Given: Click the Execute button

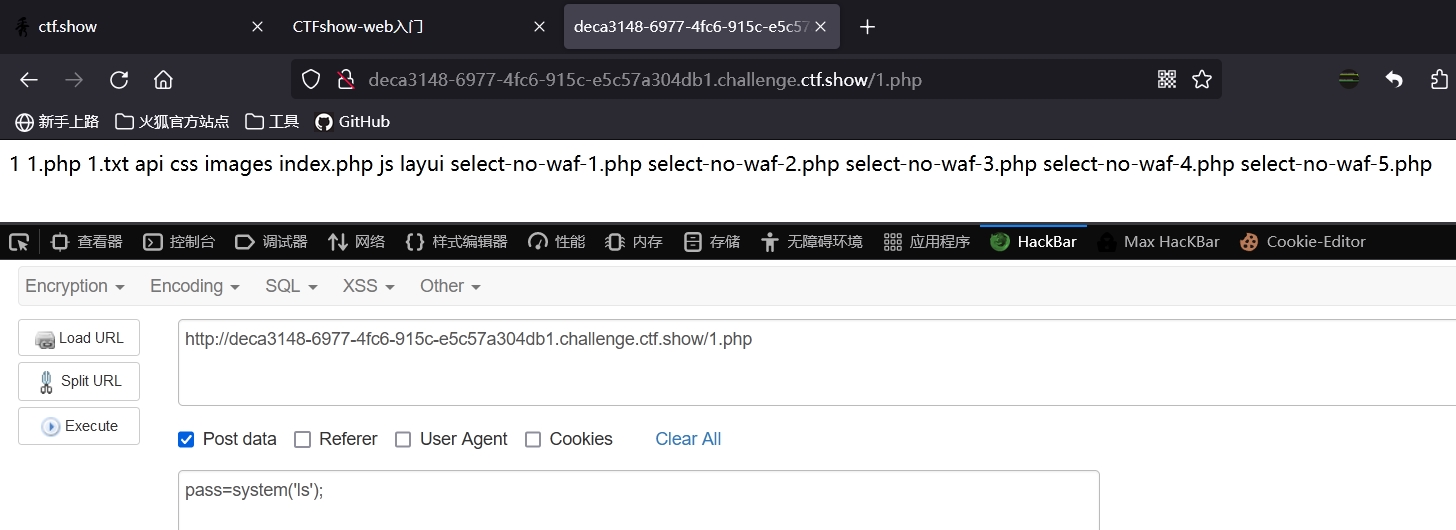Looking at the screenshot, I should pyautogui.click(x=79, y=426).
